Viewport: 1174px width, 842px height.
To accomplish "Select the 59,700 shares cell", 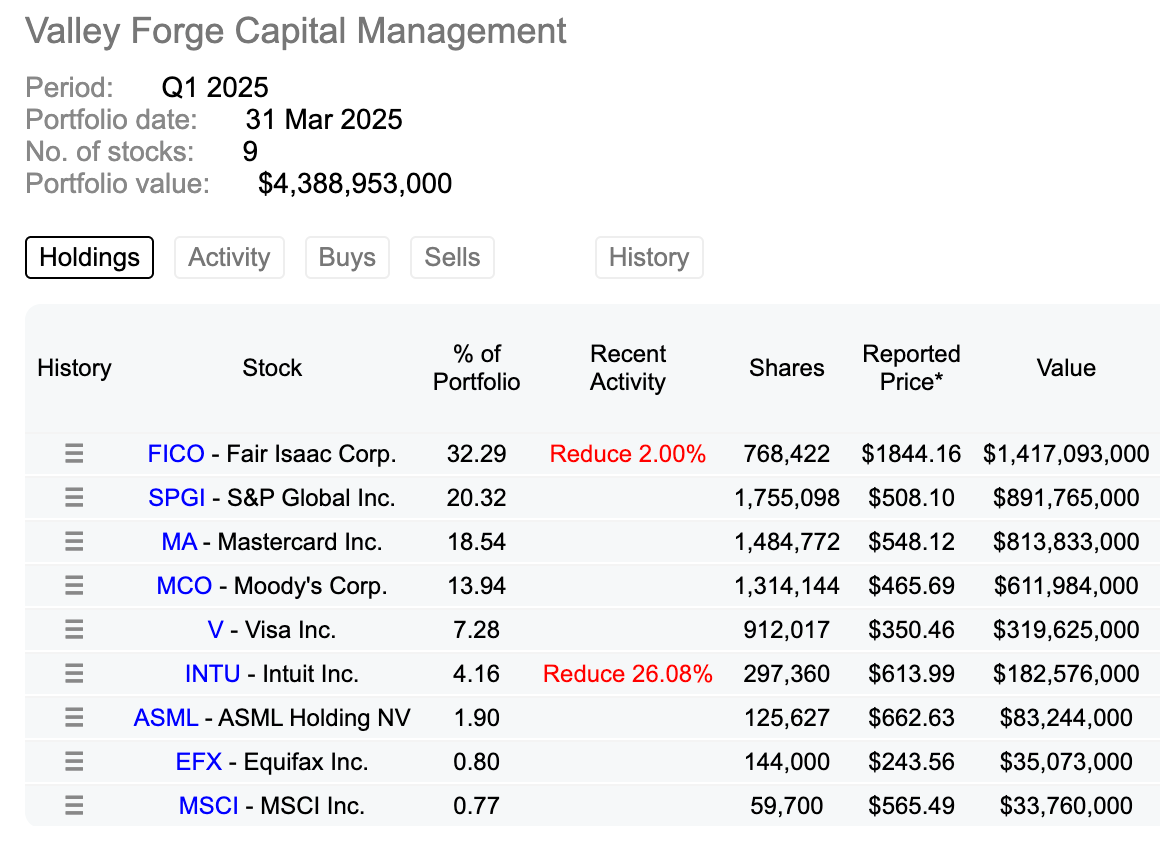I will click(x=786, y=805).
